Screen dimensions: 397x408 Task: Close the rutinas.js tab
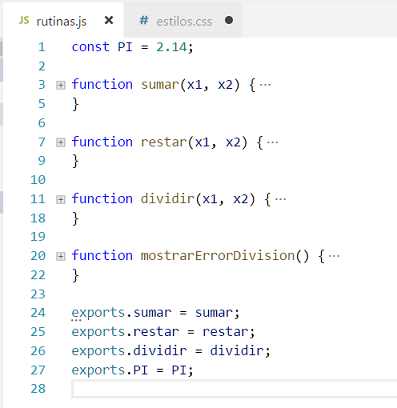[x=109, y=21]
